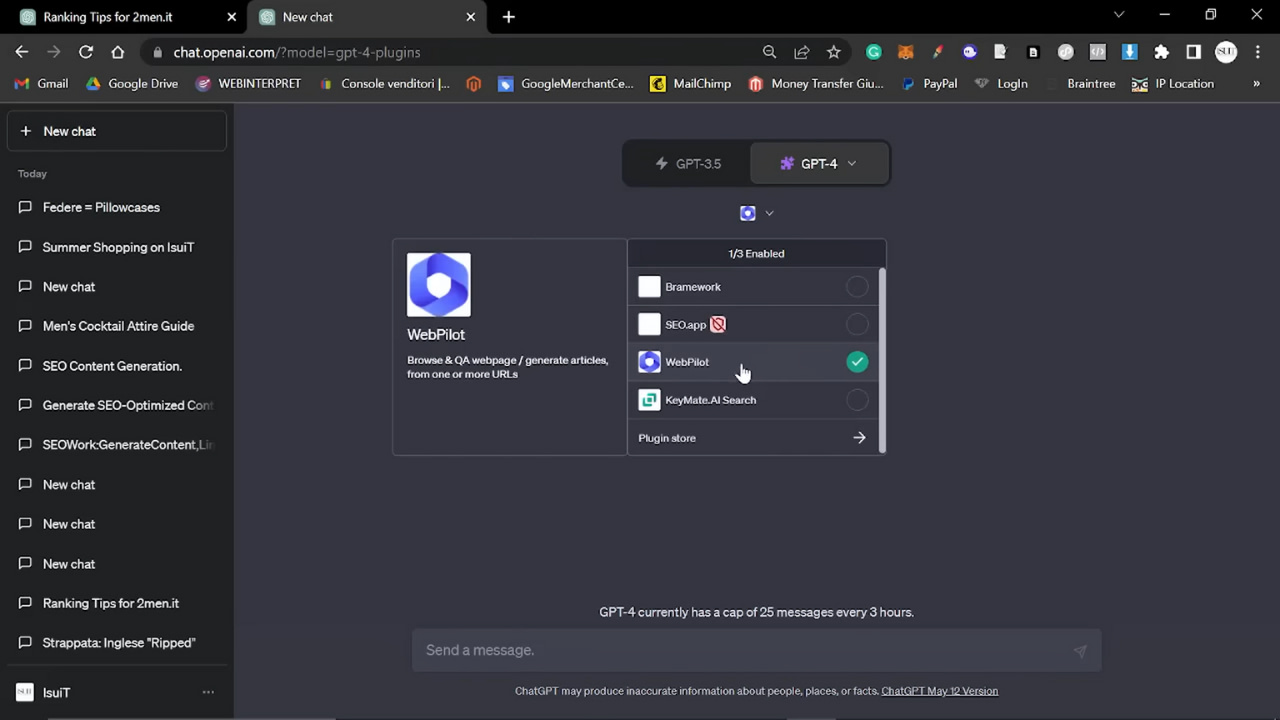This screenshot has height=720, width=1280.
Task: Collapse the enabled plugins dropdown below the model selector
Action: (757, 213)
